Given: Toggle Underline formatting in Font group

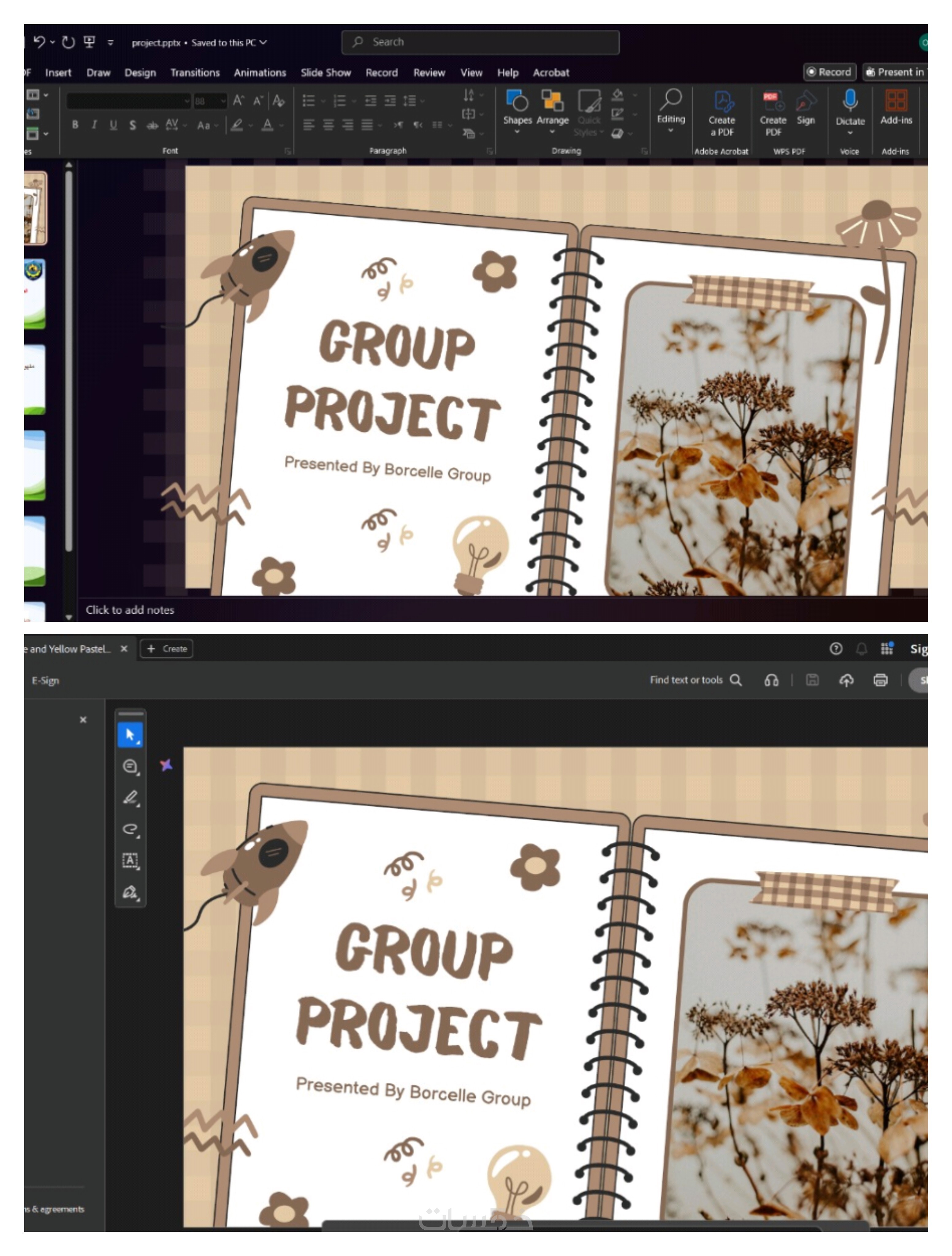Looking at the screenshot, I should click(113, 125).
